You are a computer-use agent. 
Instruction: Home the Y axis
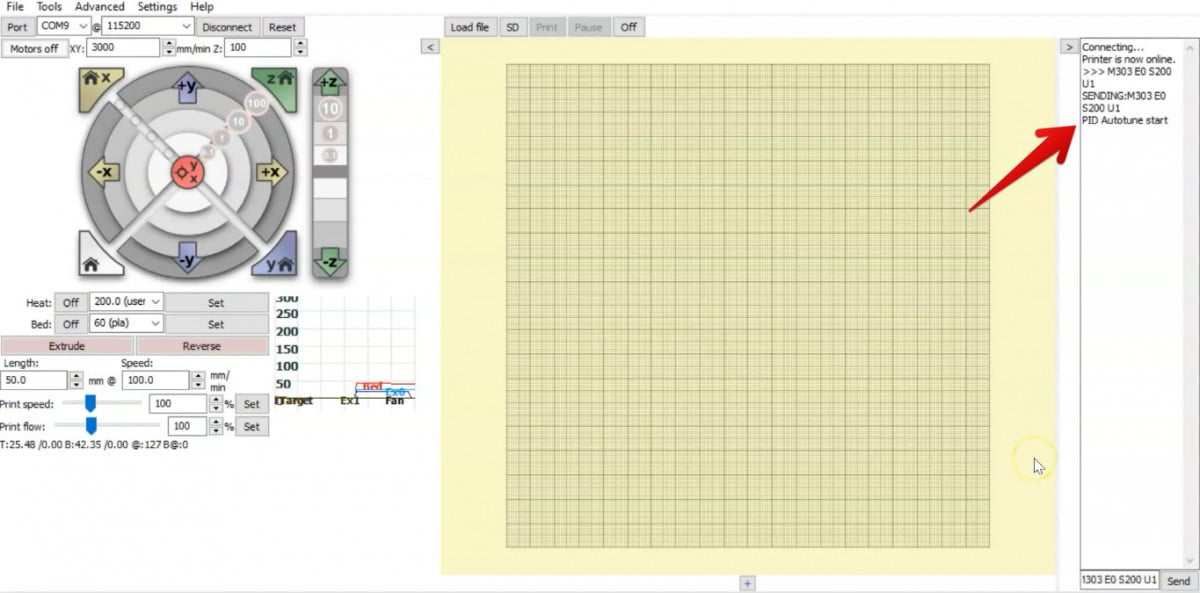click(x=279, y=262)
